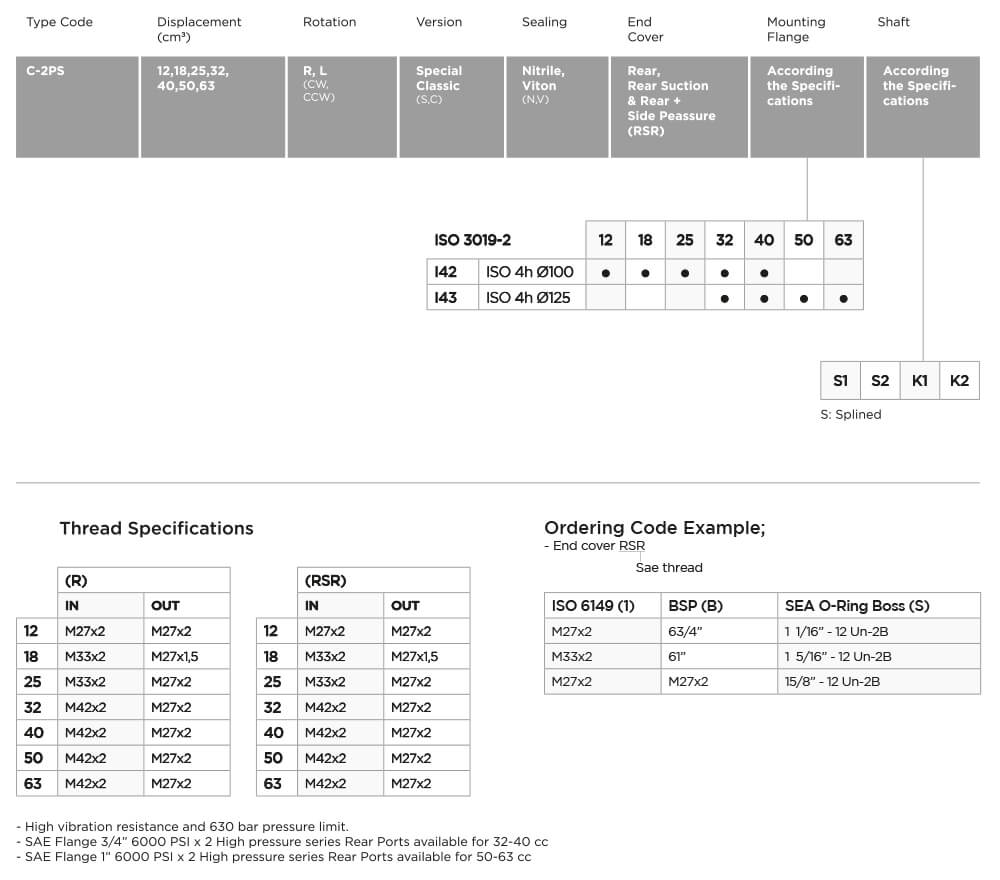Click the M27x1,5 OUT cell in (RSR) table

click(427, 656)
